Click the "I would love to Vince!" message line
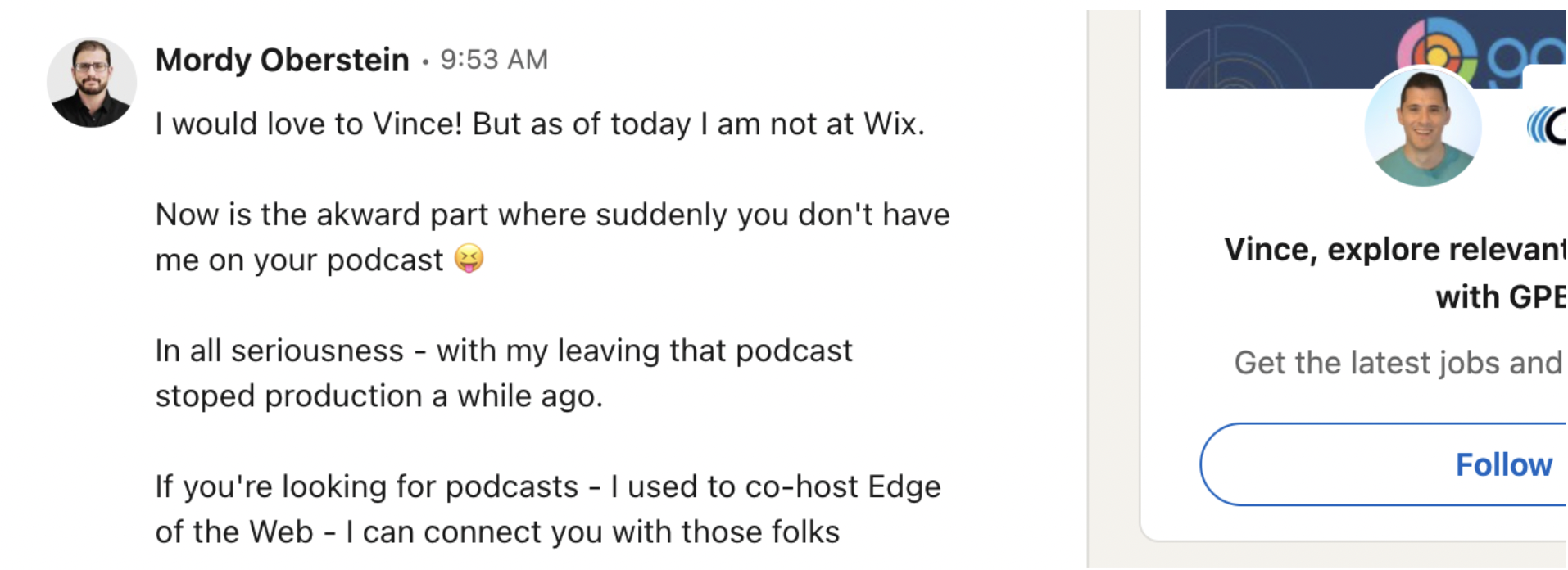 tap(539, 124)
